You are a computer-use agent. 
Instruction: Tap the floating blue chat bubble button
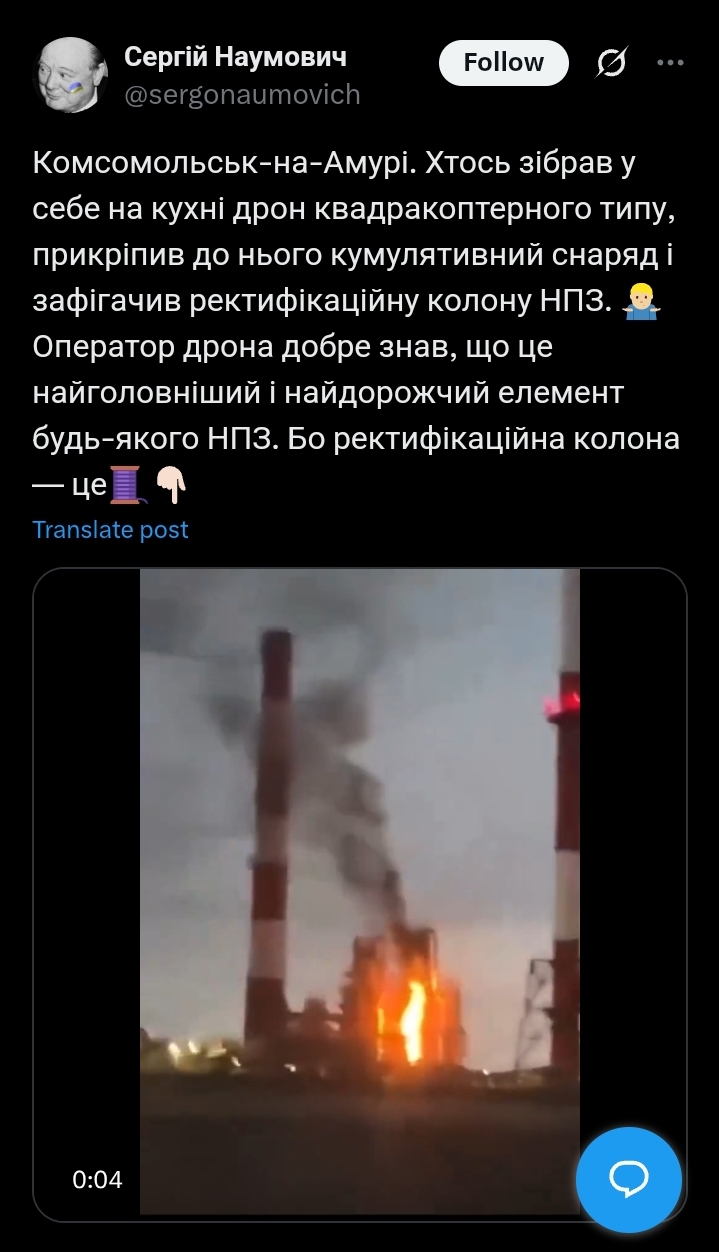[629, 1180]
